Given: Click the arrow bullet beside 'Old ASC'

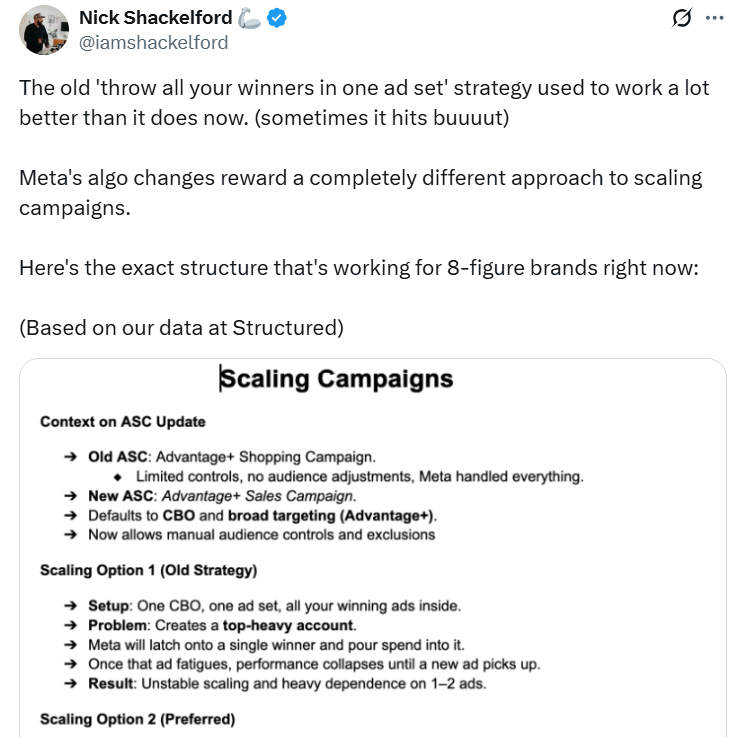Looking at the screenshot, I should click(x=70, y=457).
